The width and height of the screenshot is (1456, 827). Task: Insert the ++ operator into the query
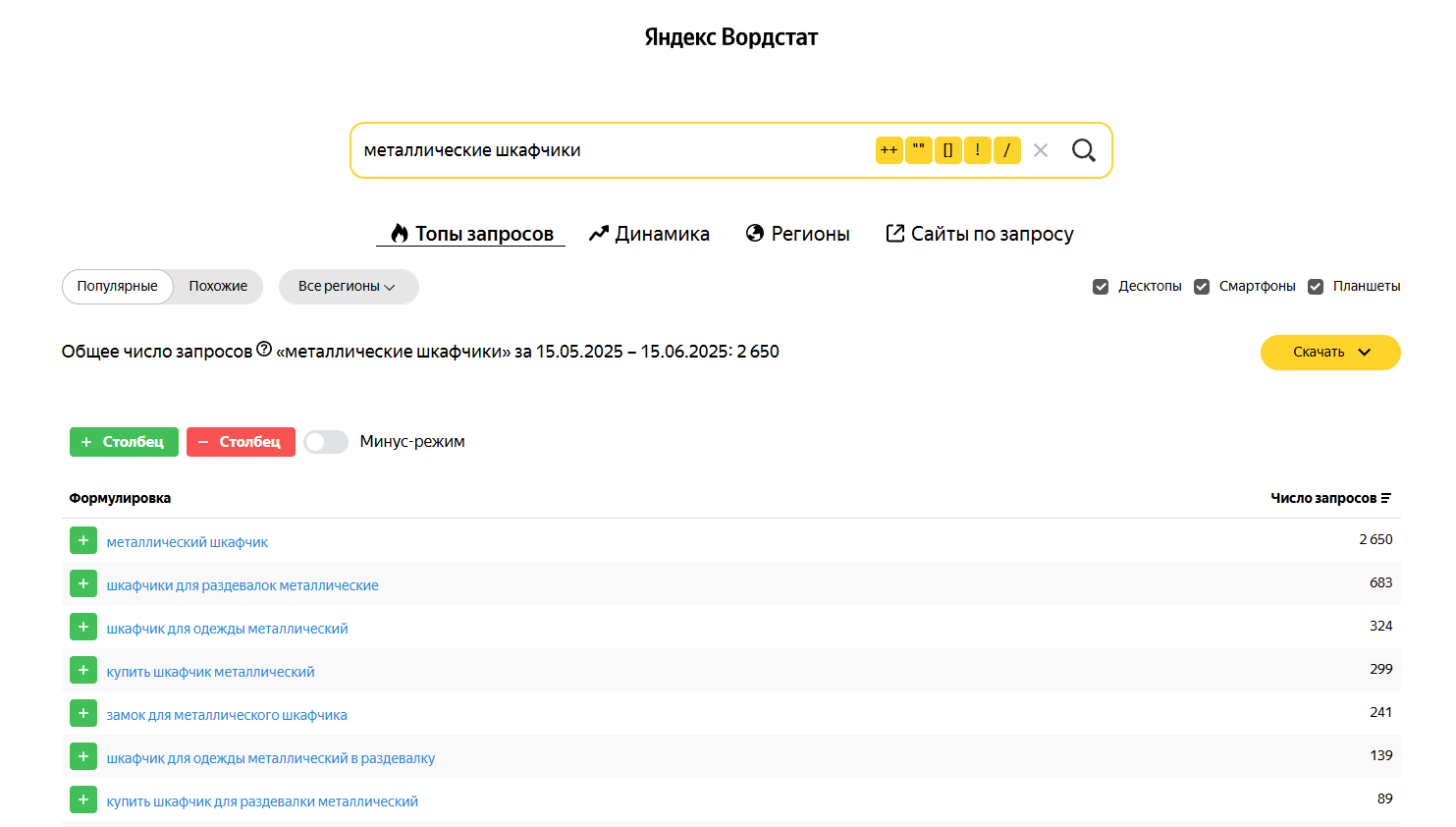pyautogui.click(x=889, y=150)
